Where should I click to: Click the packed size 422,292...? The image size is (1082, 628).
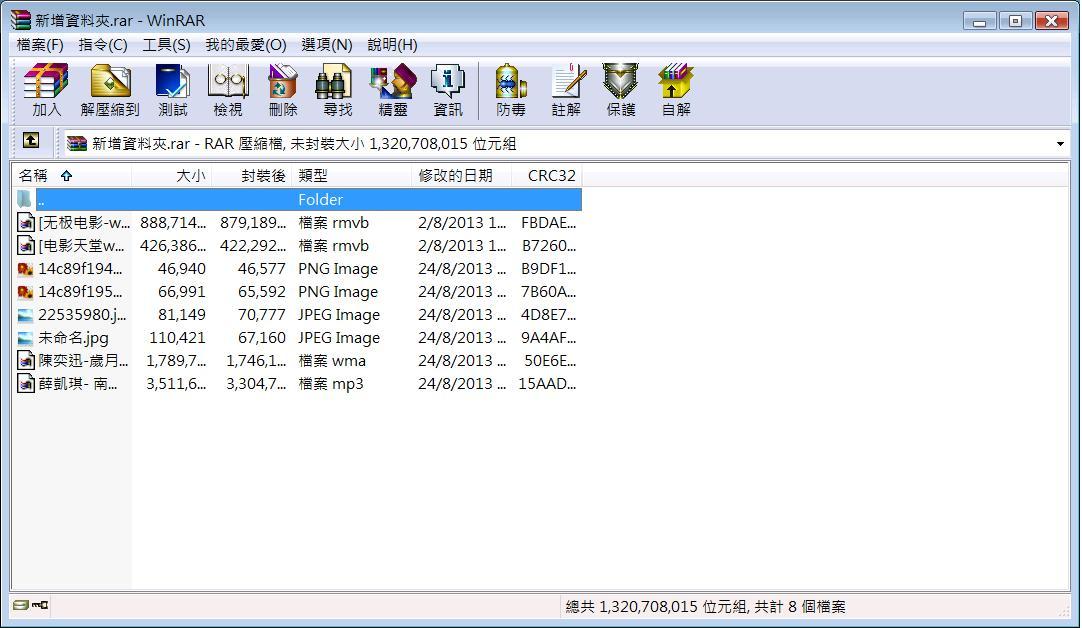[x=253, y=245]
